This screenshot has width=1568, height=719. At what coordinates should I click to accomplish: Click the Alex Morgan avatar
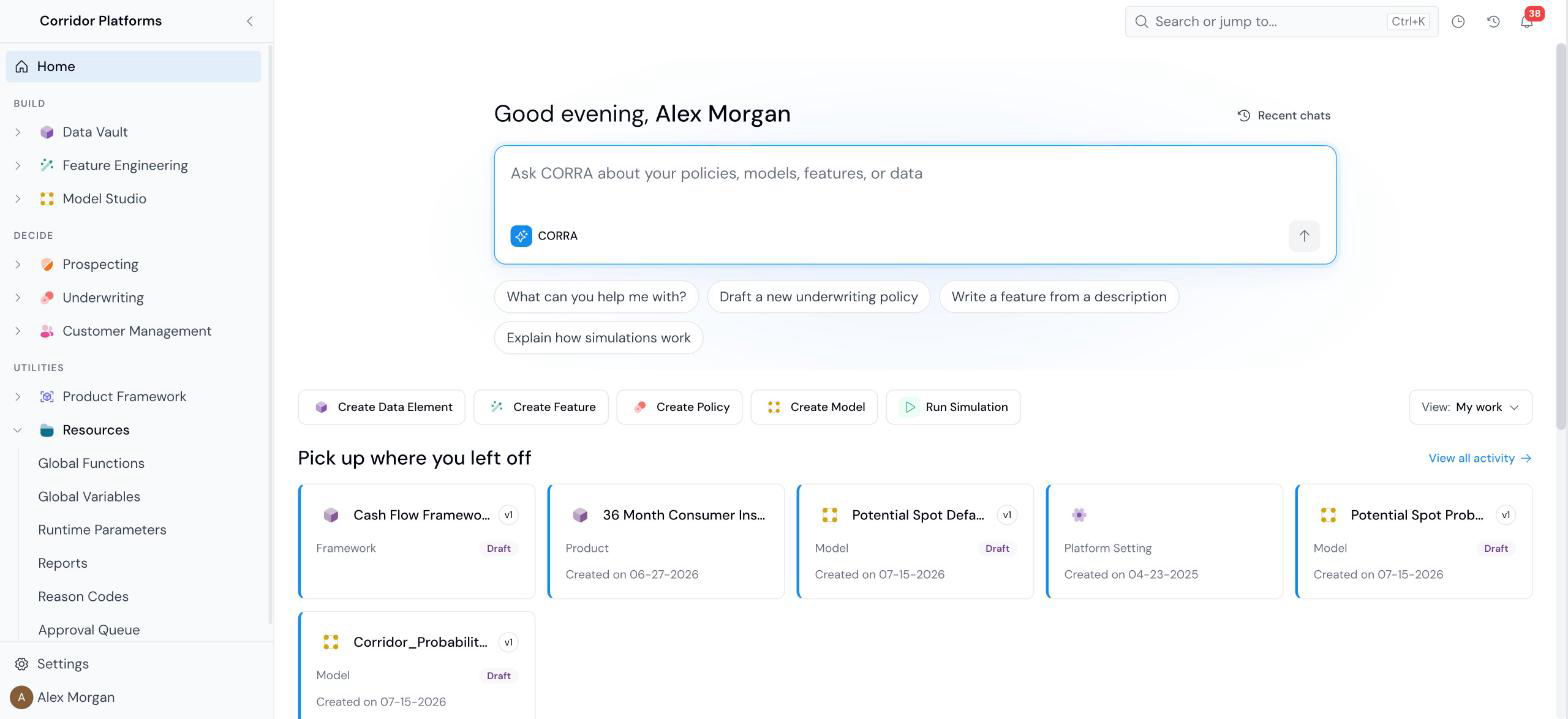21,697
